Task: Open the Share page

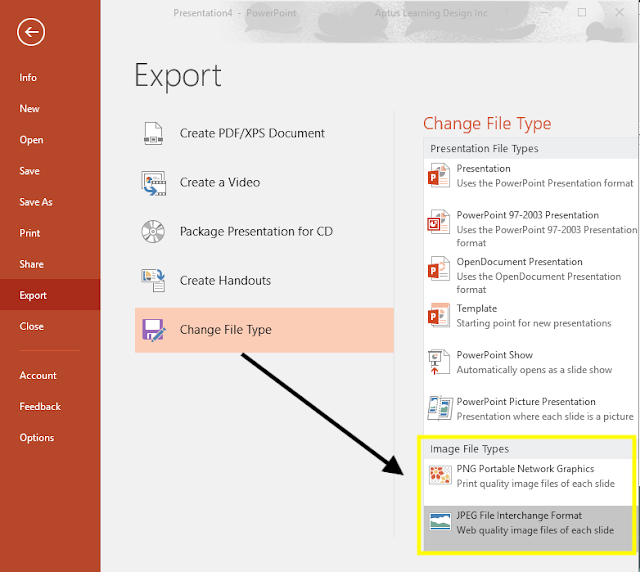Action: tap(31, 264)
